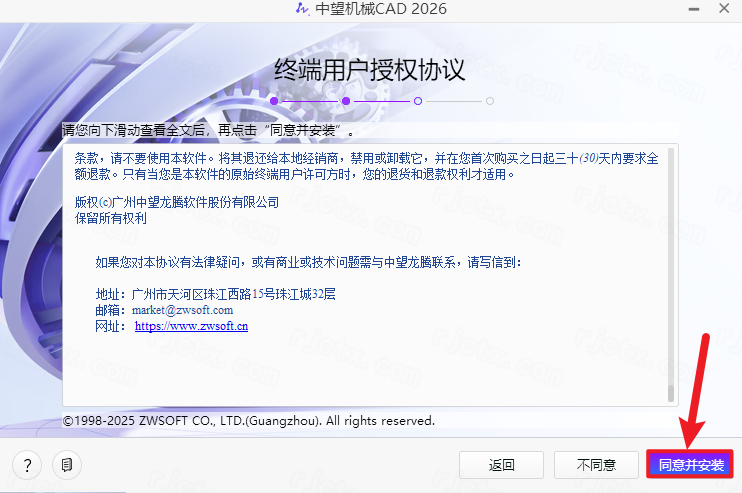Click the question mark help icon
742x493 pixels.
[x=26, y=465]
